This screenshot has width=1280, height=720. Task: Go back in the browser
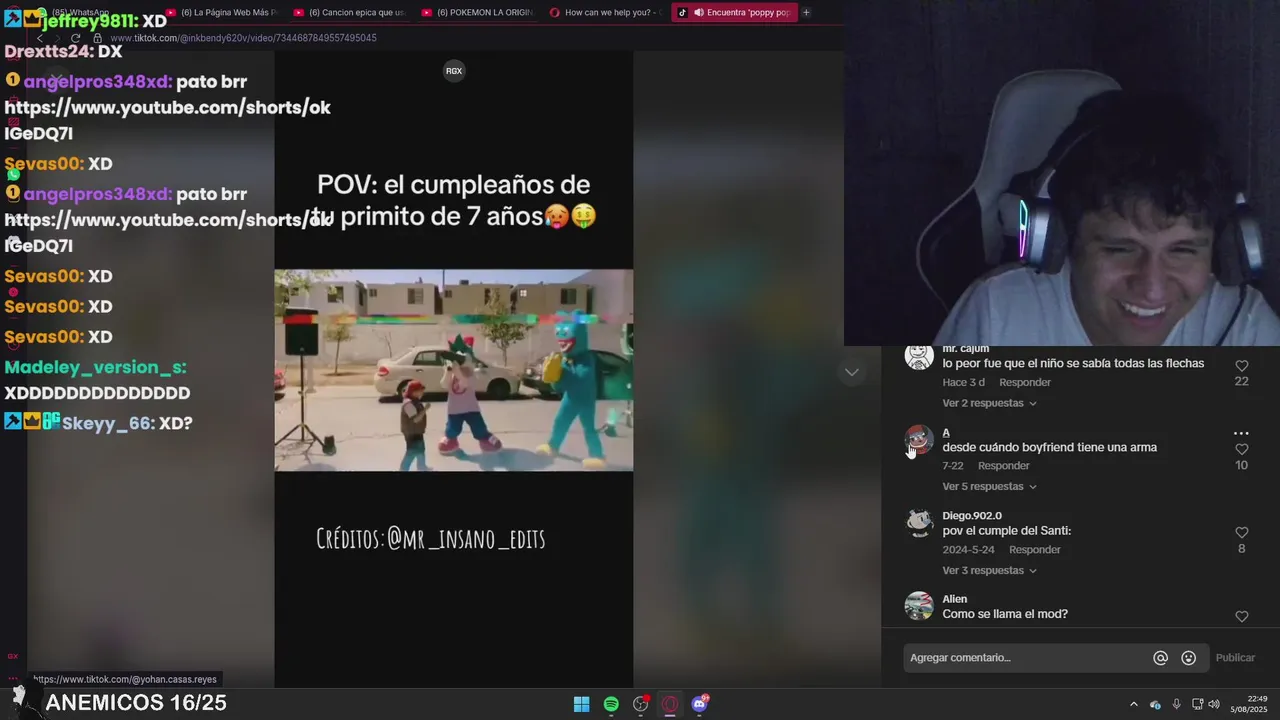point(40,38)
